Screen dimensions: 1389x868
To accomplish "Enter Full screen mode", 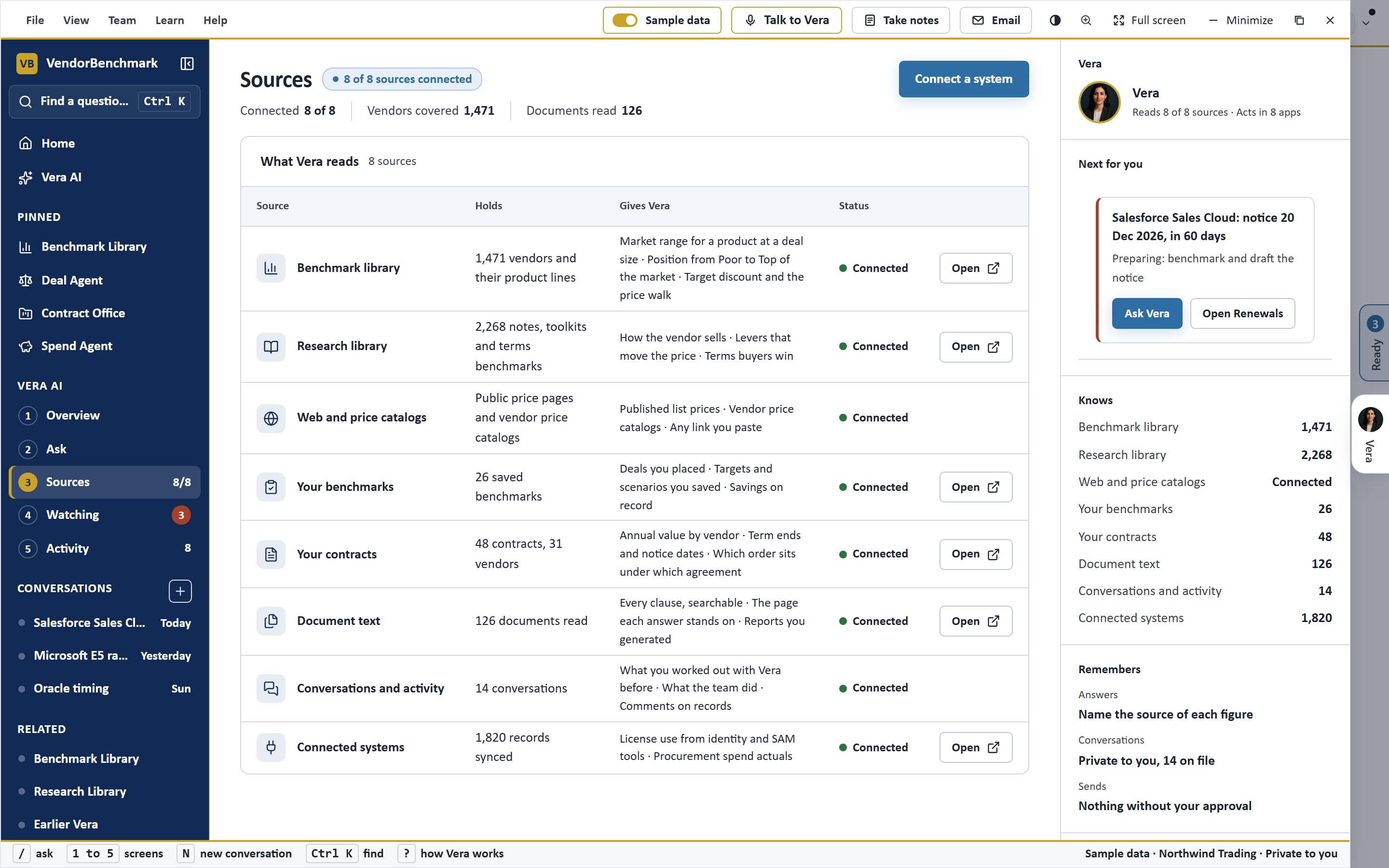I will coord(1149,20).
